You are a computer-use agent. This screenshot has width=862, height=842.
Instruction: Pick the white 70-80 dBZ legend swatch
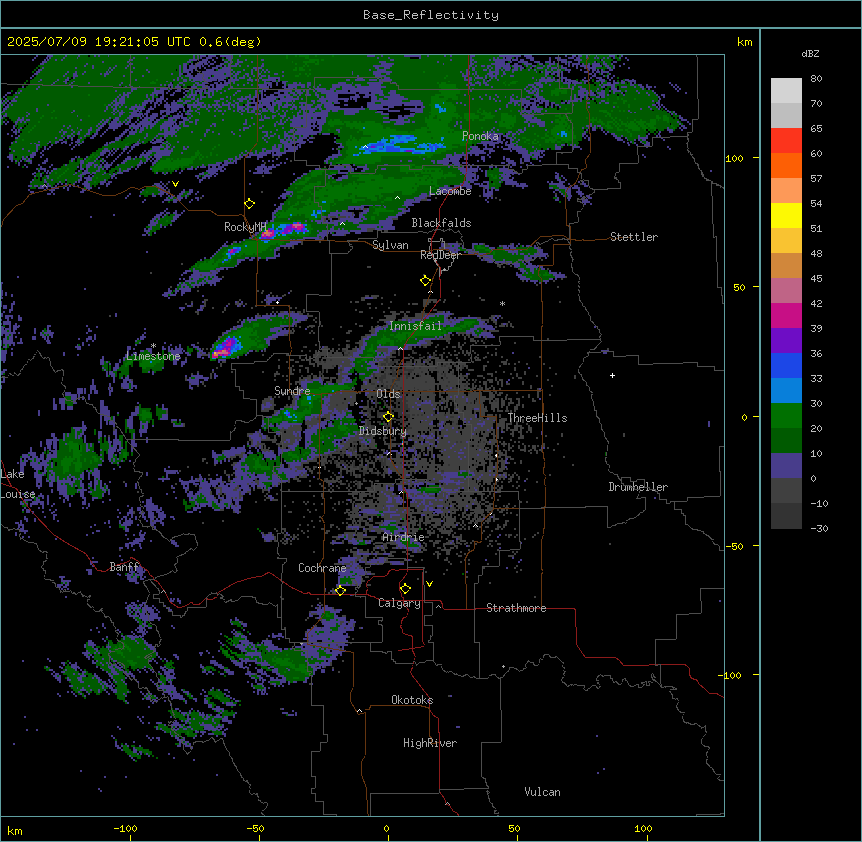[786, 91]
